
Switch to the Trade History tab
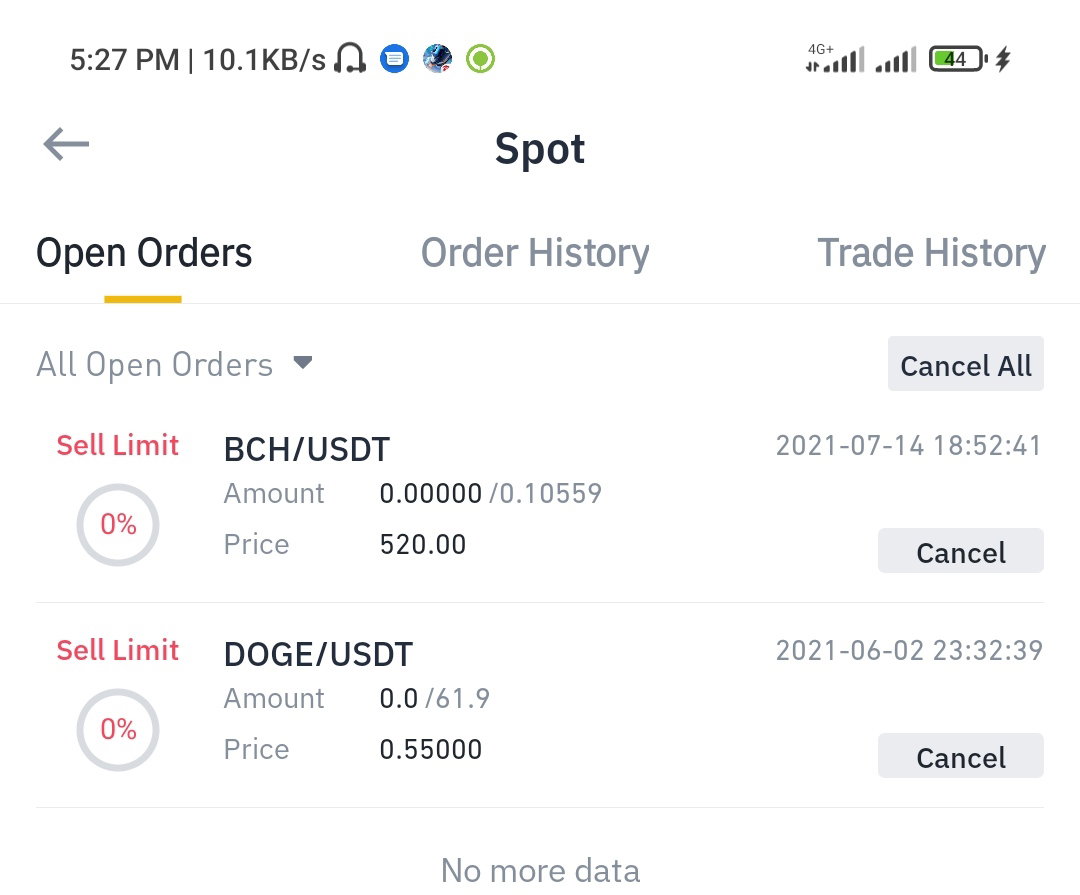pyautogui.click(x=931, y=253)
